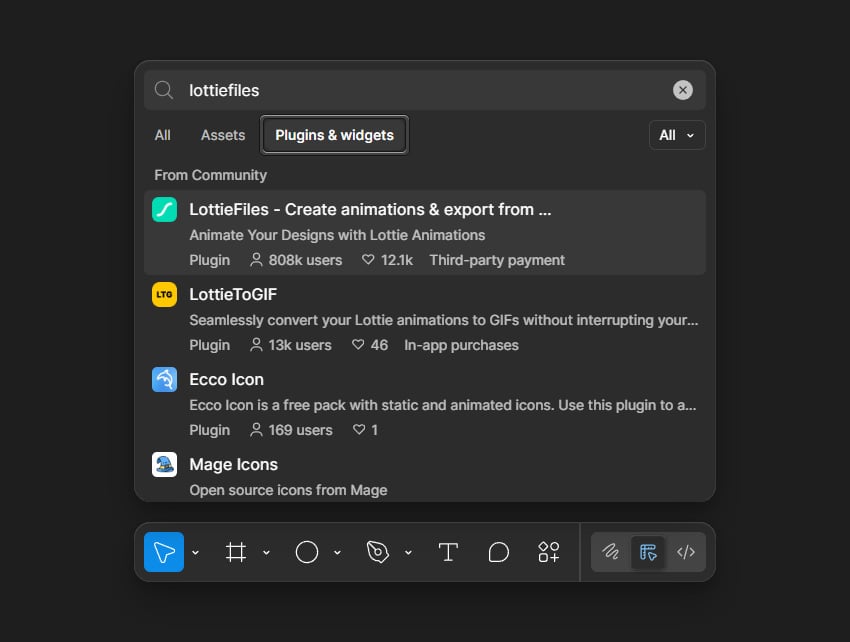Click the 'From Community' heading
This screenshot has width=850, height=642.
click(x=210, y=175)
